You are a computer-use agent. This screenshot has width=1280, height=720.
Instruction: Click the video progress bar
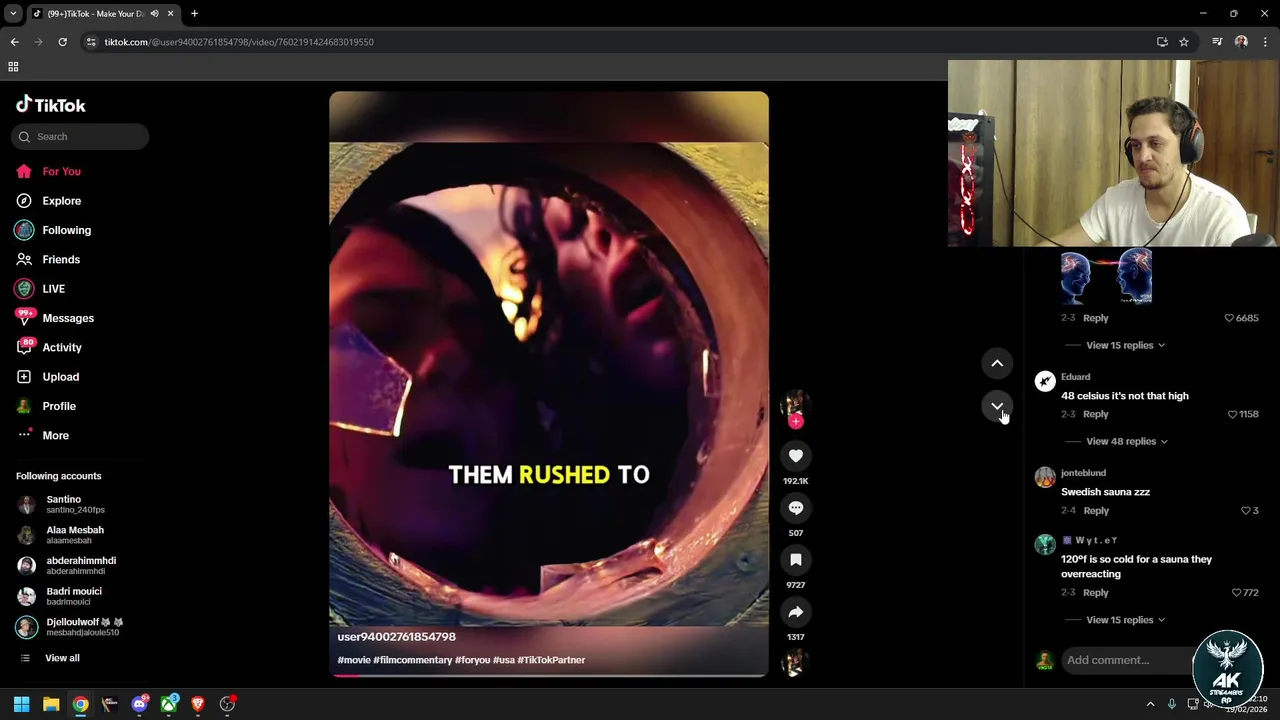click(549, 675)
